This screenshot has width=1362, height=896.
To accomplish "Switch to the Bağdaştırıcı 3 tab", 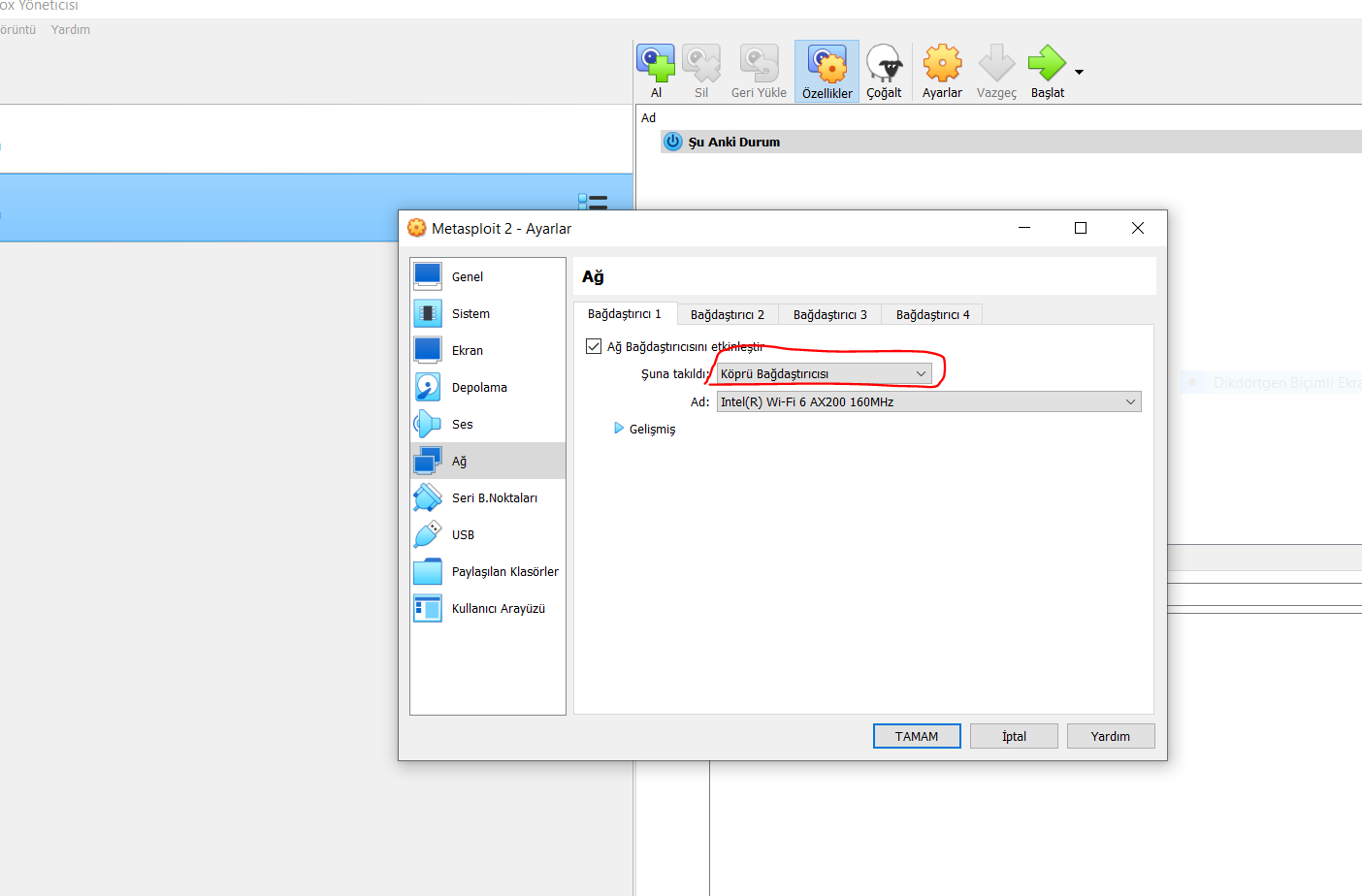I will click(x=830, y=314).
